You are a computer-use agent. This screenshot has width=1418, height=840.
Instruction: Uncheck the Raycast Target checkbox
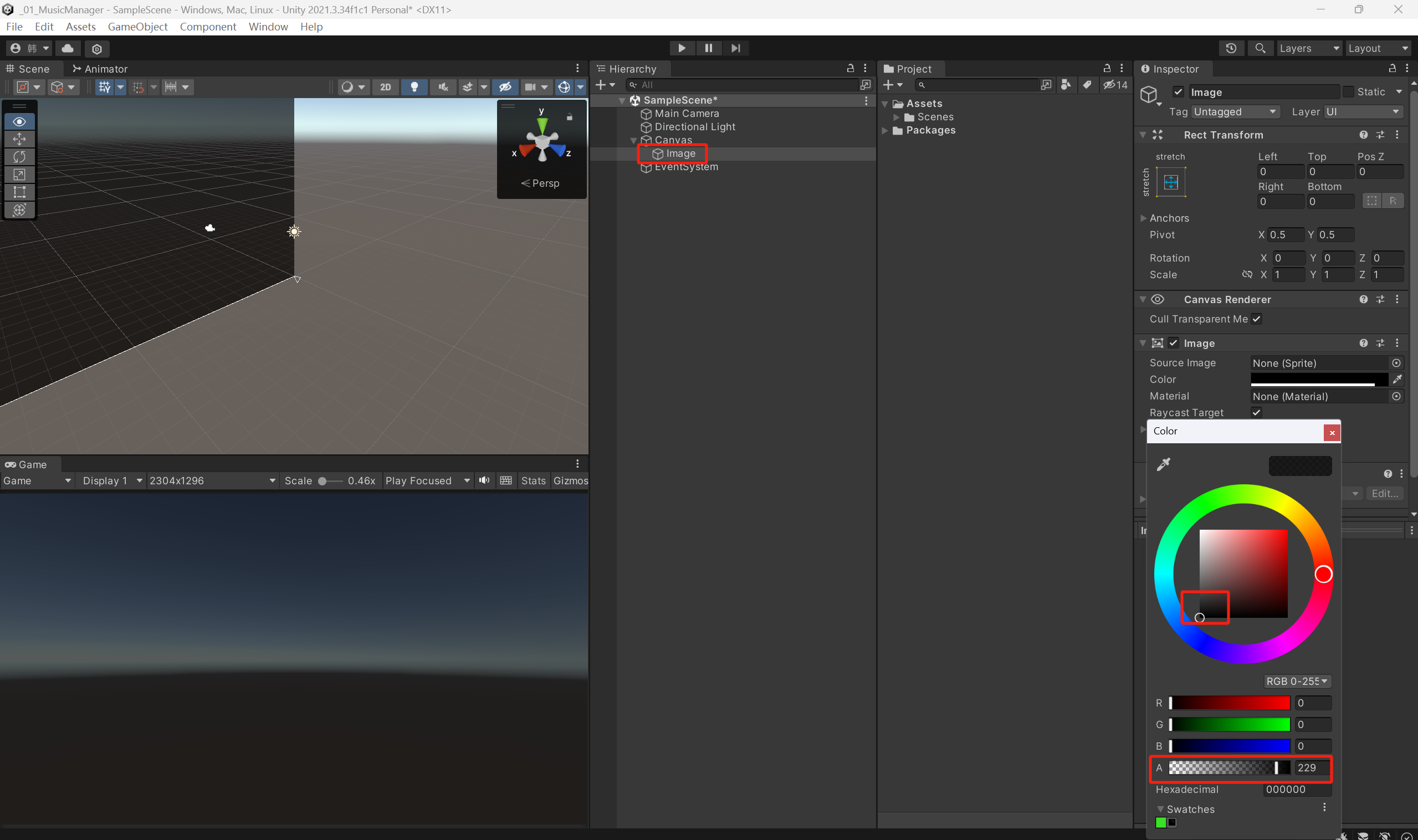[1257, 413]
